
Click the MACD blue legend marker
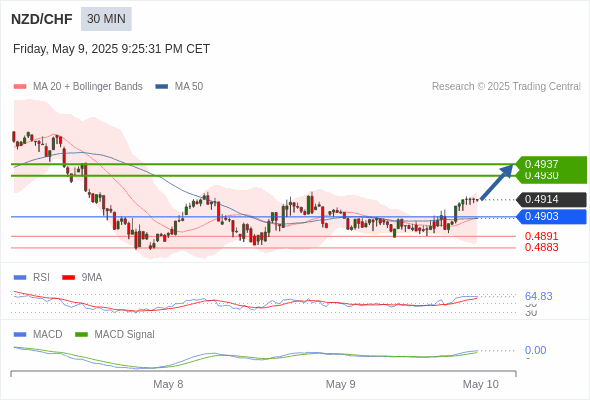[20, 335]
